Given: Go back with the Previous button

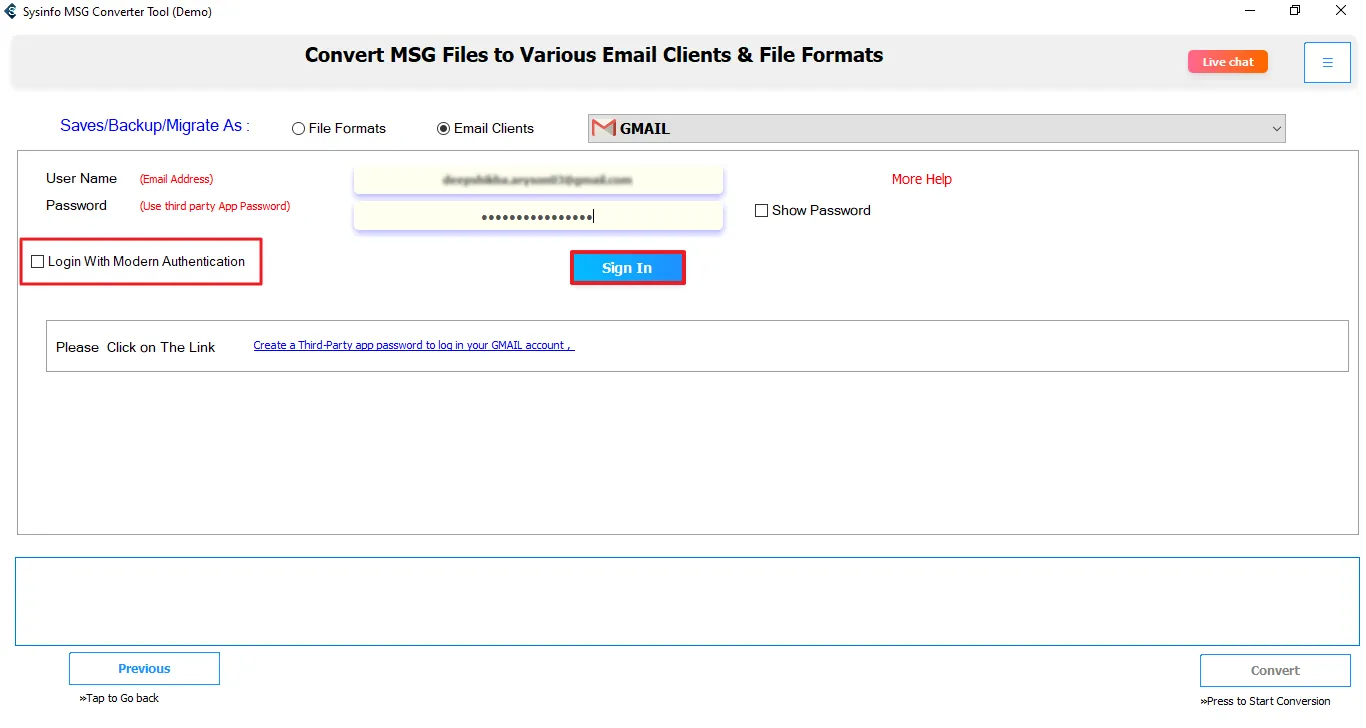Looking at the screenshot, I should [144, 669].
